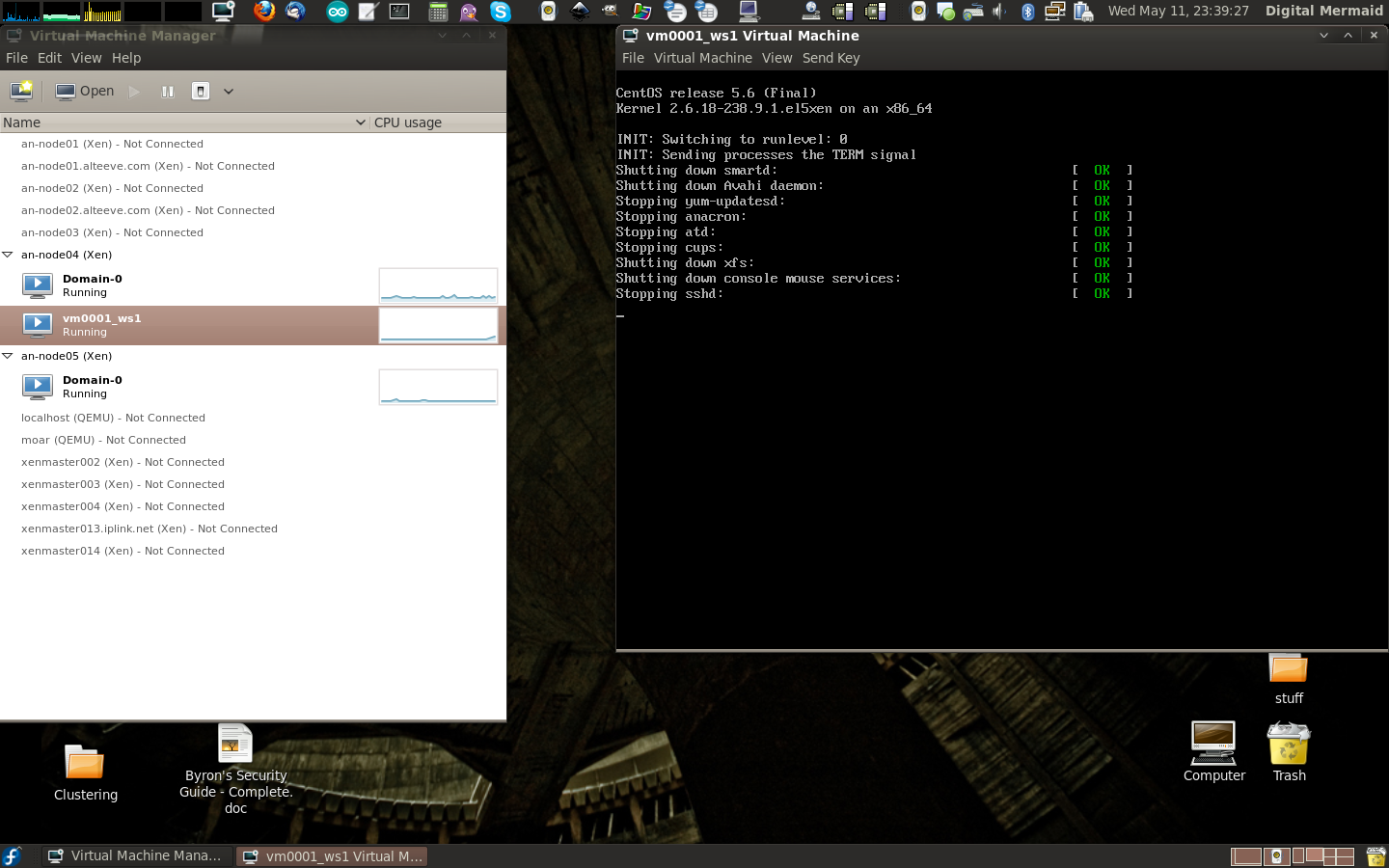The height and width of the screenshot is (868, 1389).
Task: Collapse the an-node05 (Xen) tree
Action: point(8,356)
